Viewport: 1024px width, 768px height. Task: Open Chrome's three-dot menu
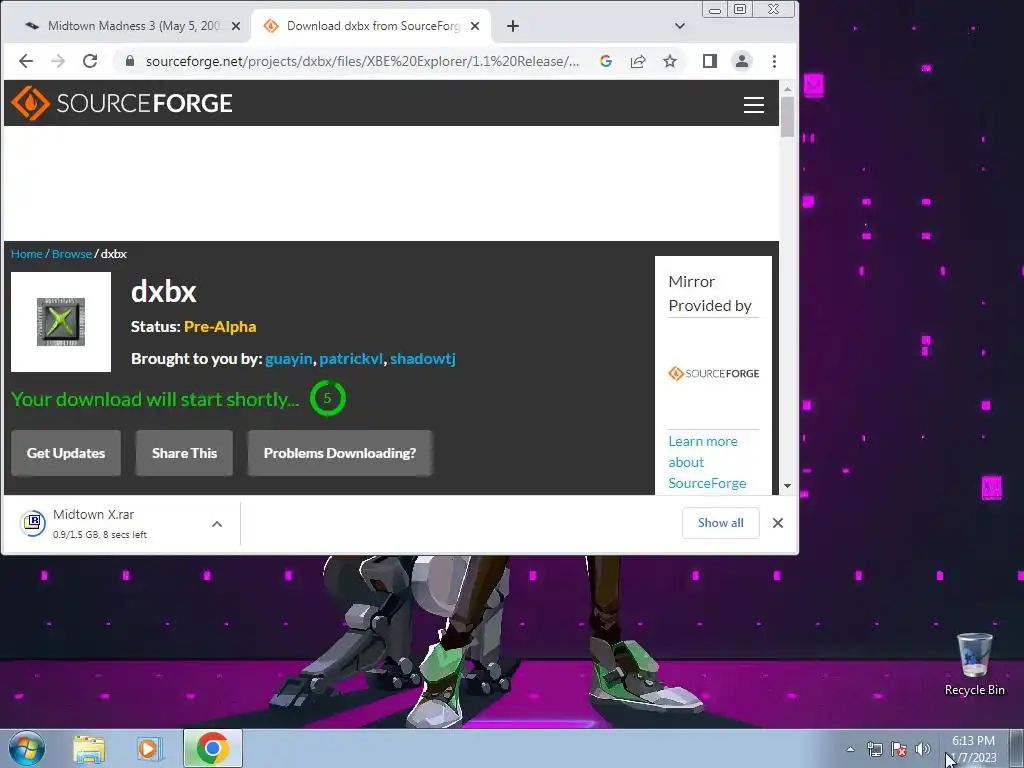click(x=775, y=61)
